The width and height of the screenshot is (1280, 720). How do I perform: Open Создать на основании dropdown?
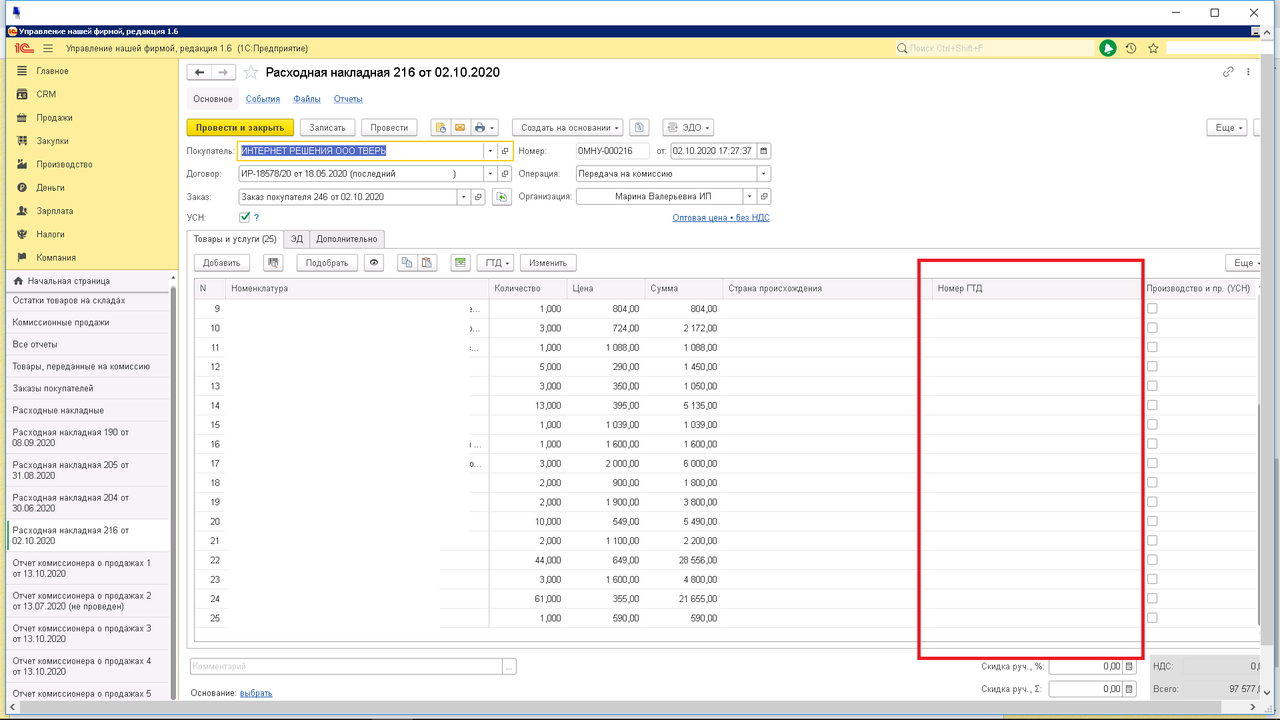pyautogui.click(x=568, y=127)
